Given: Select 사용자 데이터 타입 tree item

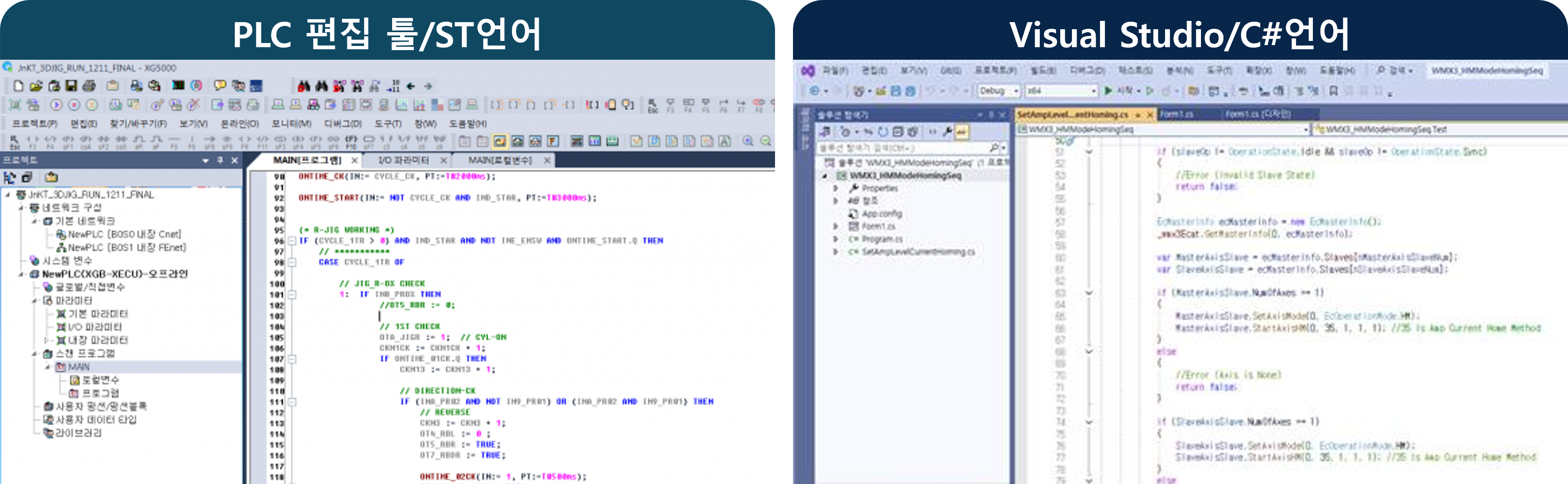Looking at the screenshot, I should click(96, 419).
